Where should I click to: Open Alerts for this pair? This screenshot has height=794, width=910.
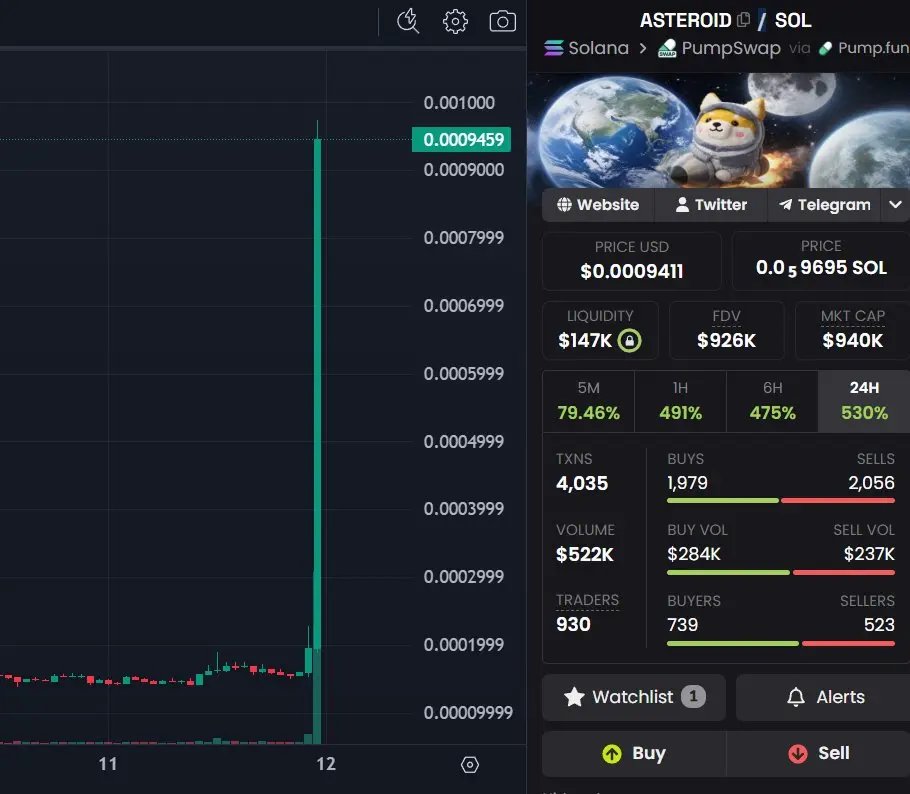pyautogui.click(x=823, y=697)
